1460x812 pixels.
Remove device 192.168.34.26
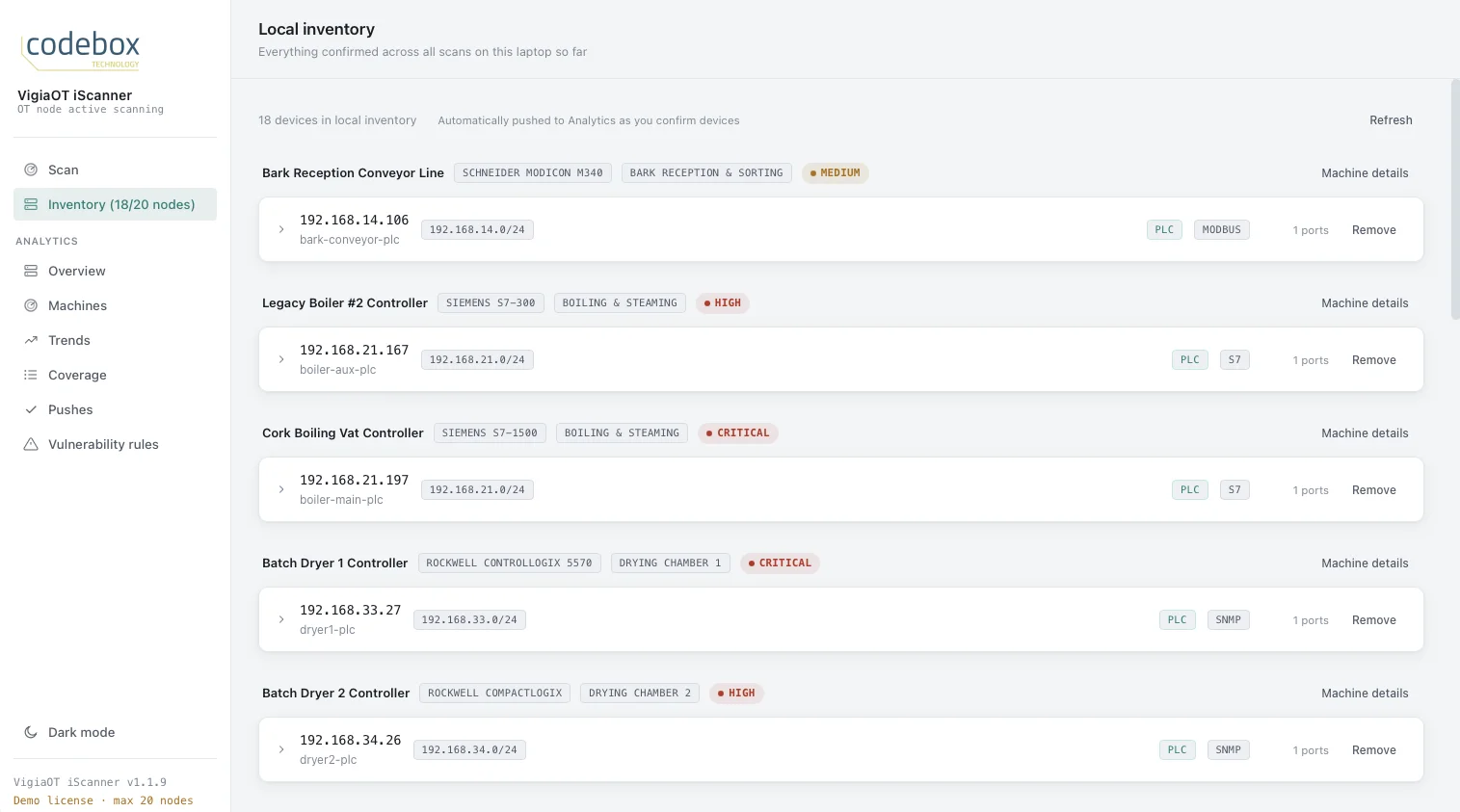[1373, 750]
